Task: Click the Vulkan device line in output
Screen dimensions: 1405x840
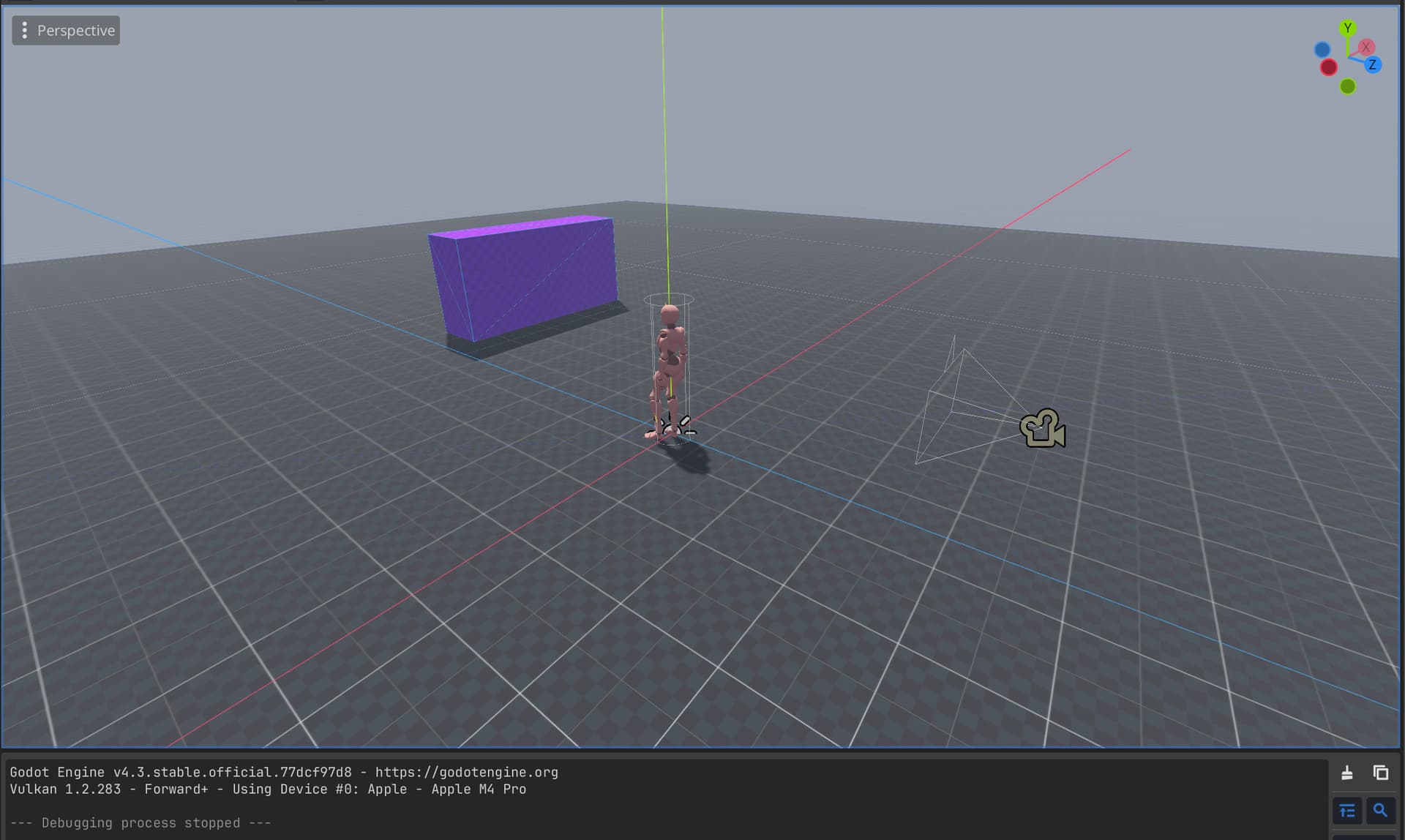Action: 268,789
